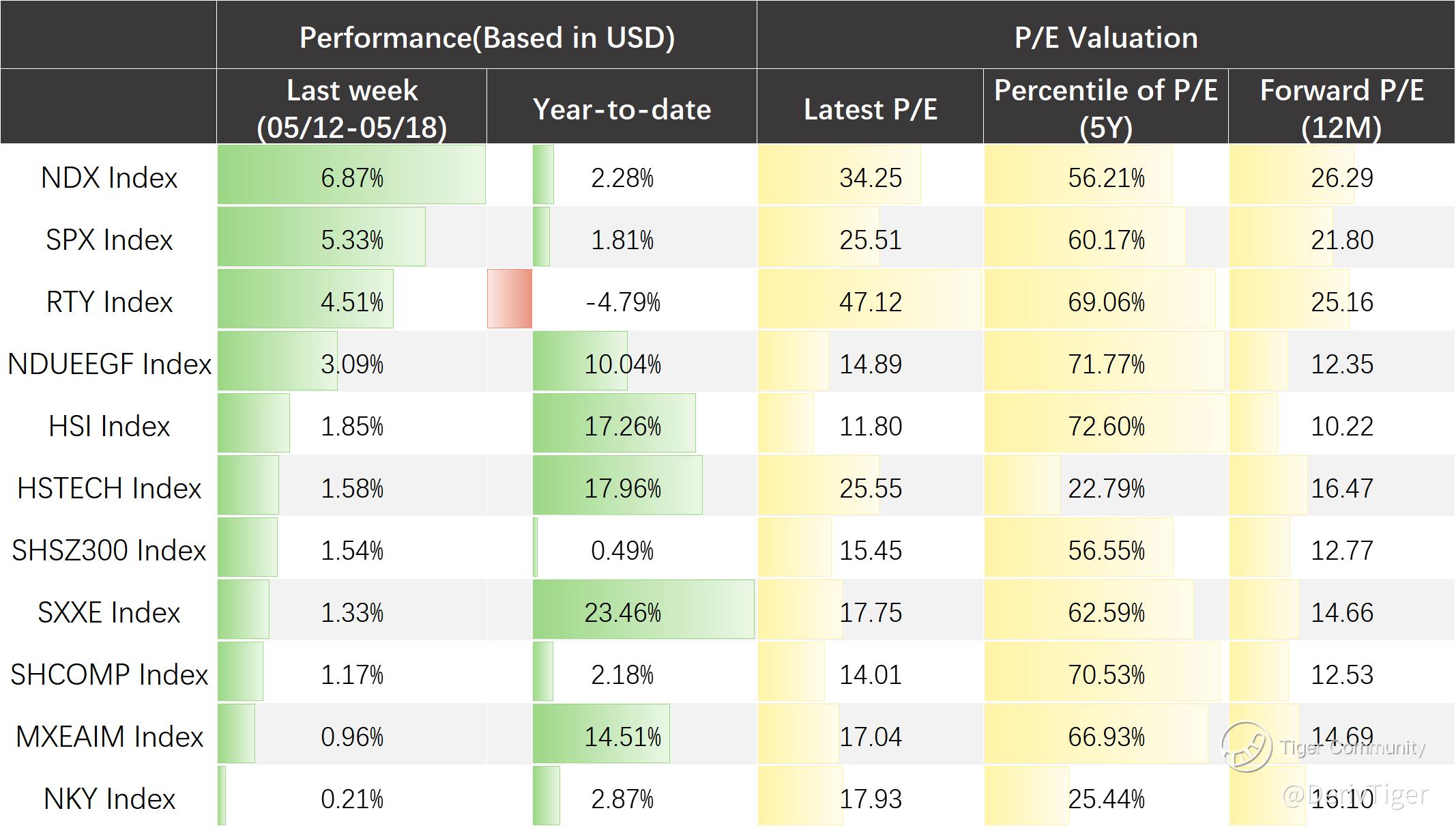Click the Last week column header
The width and height of the screenshot is (1456, 828).
tap(351, 109)
